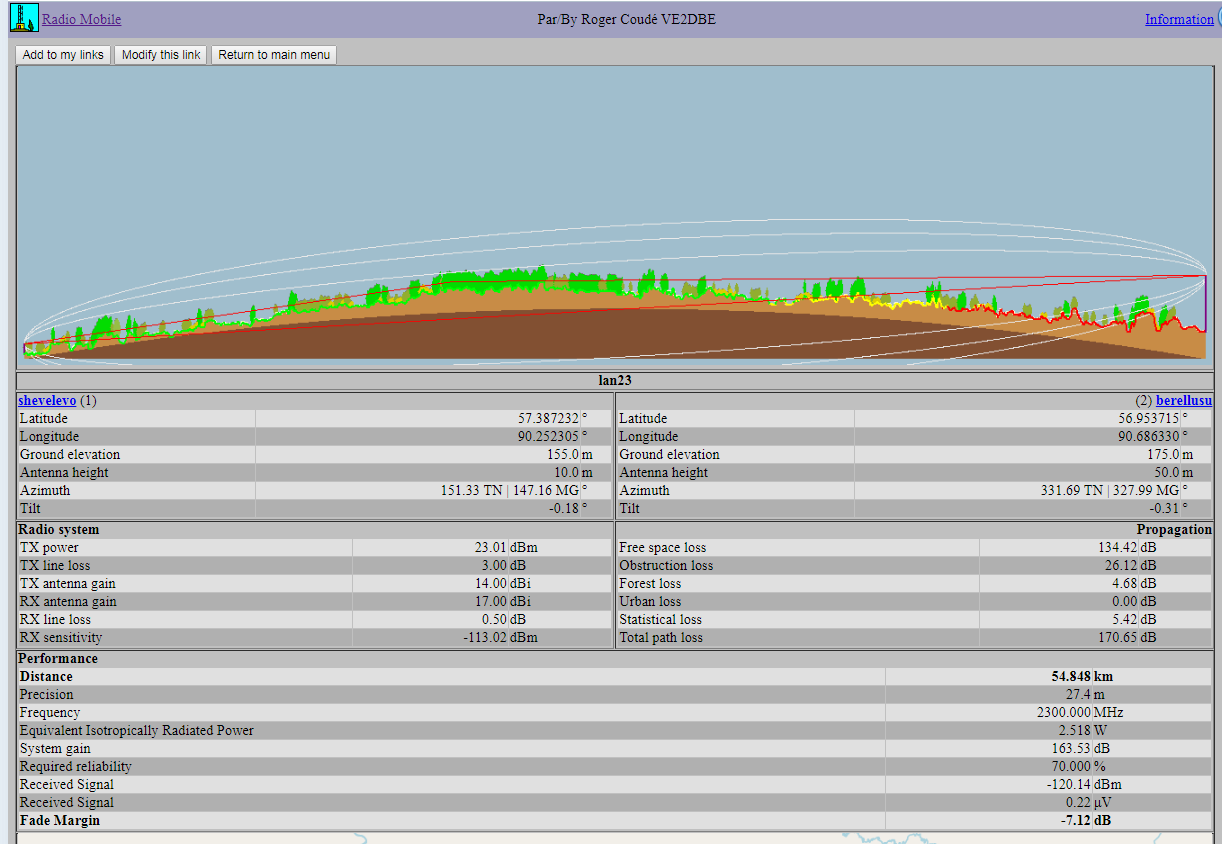
Task: Click the Total path loss value
Action: tap(1118, 637)
